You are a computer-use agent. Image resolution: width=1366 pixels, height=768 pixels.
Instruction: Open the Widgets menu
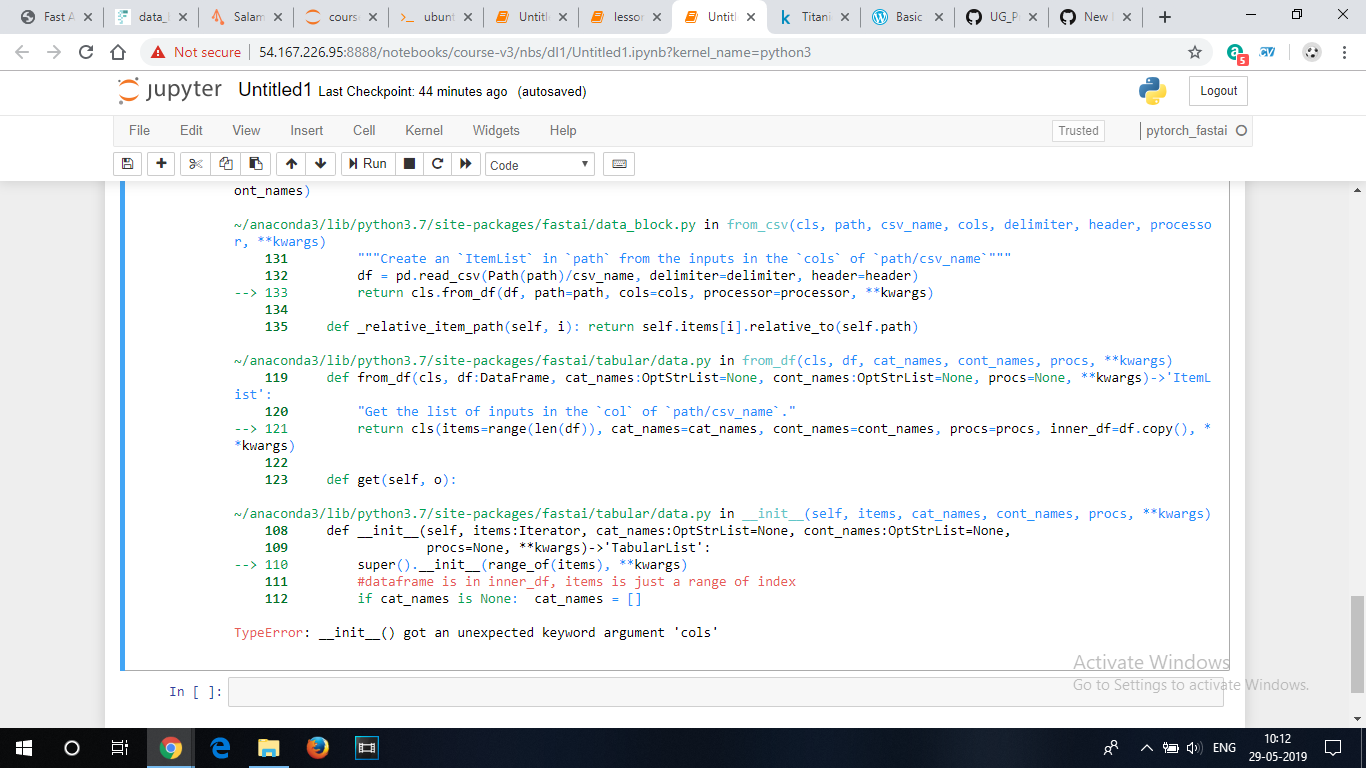[x=496, y=130]
